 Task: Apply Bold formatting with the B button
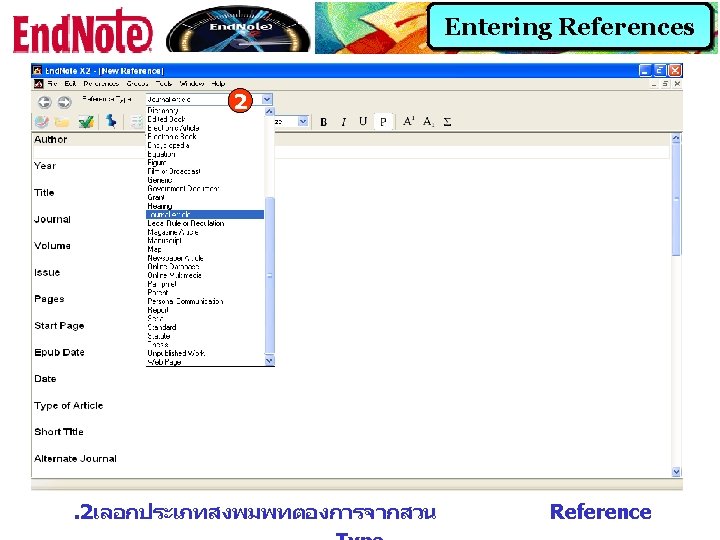click(324, 122)
